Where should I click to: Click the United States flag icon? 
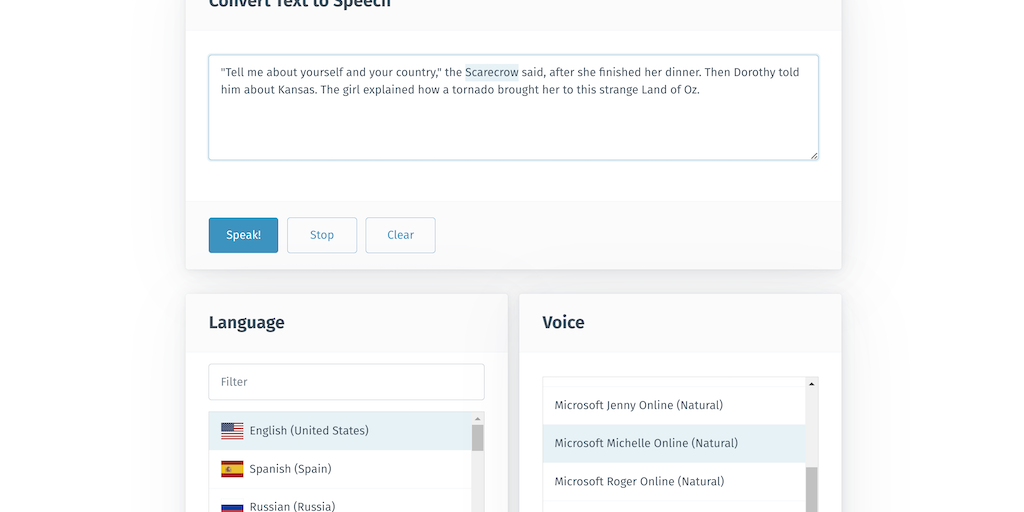pyautogui.click(x=232, y=431)
